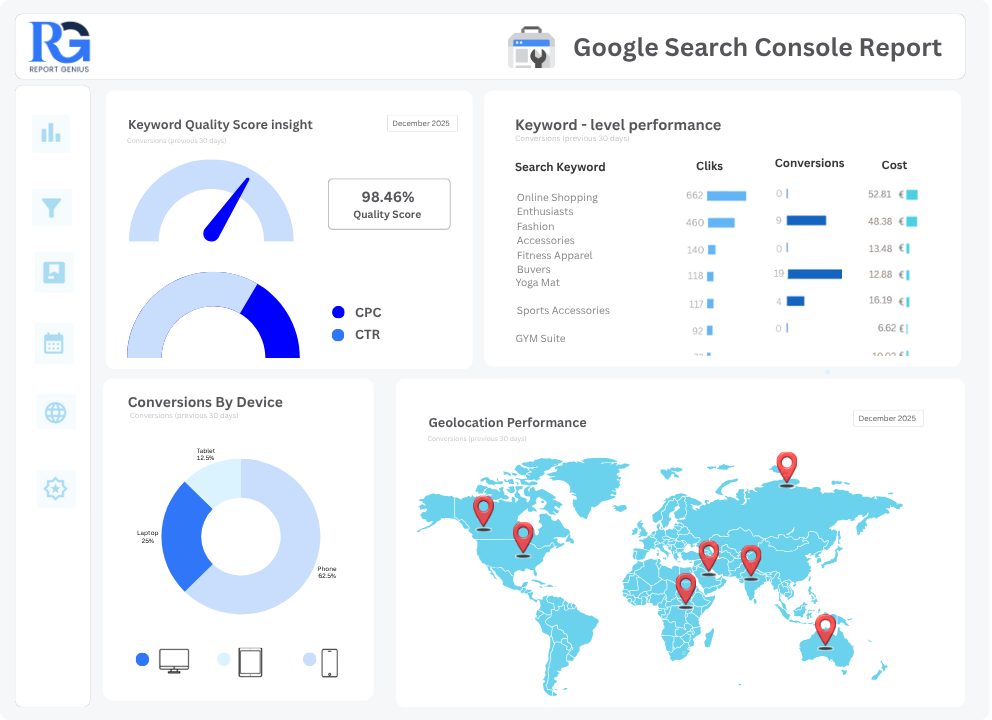Open the settings badge icon in the sidebar

coord(56,488)
